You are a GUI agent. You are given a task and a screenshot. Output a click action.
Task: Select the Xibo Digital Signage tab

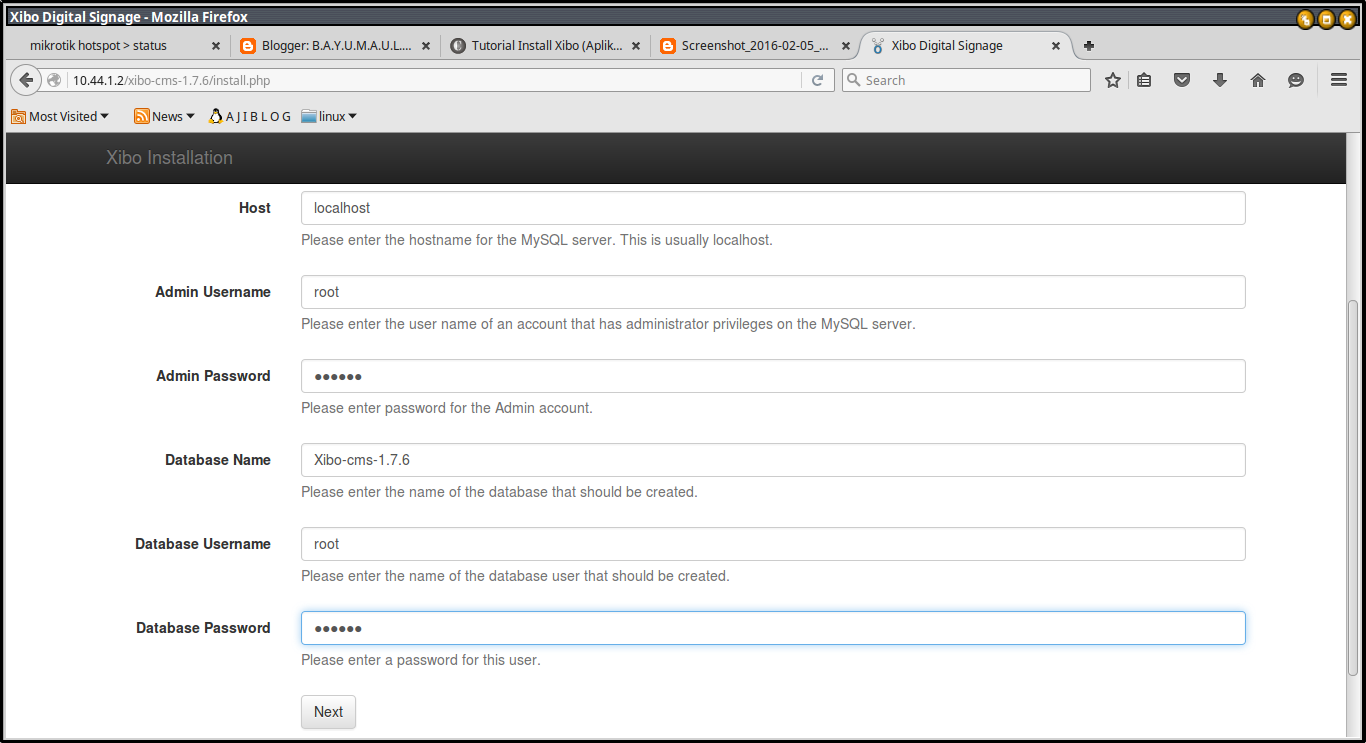(x=966, y=46)
